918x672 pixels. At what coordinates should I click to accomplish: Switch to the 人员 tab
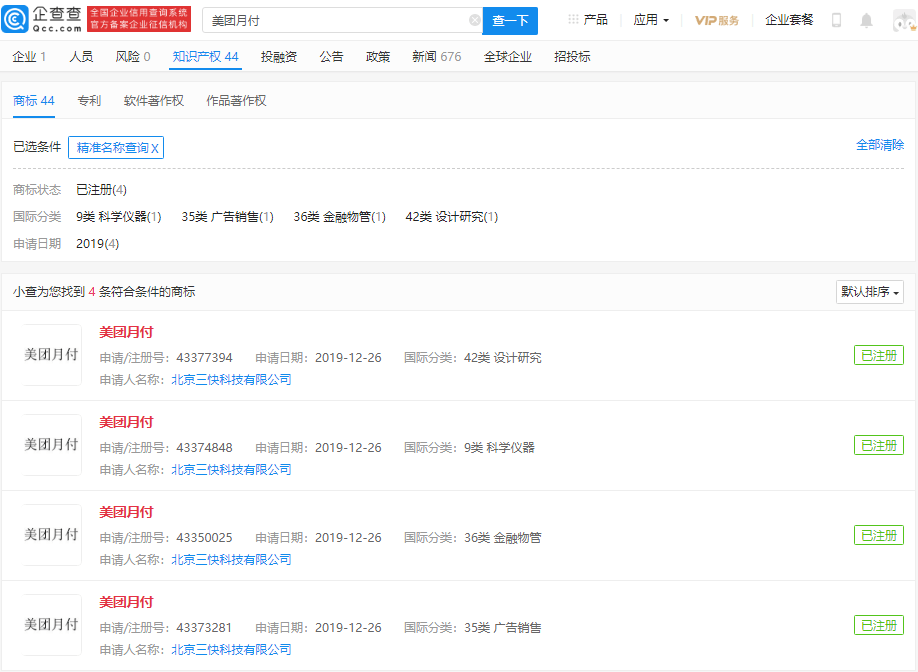[x=81, y=57]
